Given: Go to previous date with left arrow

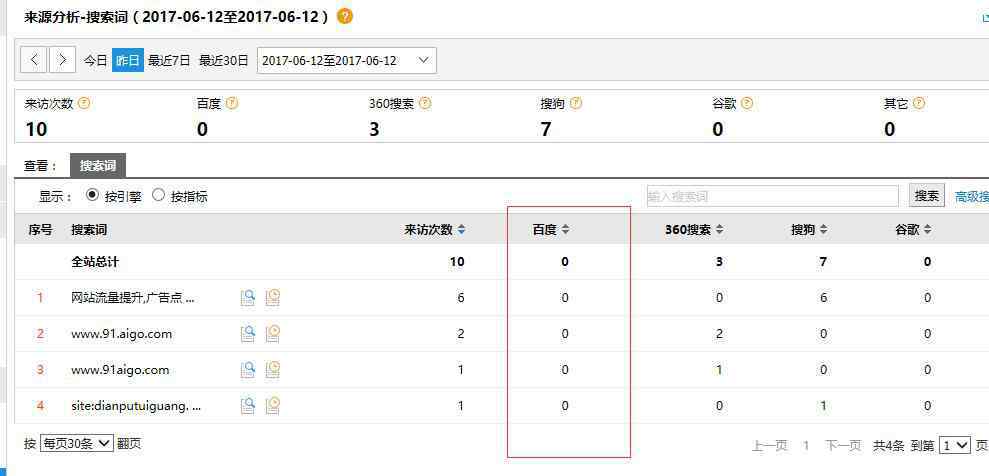Looking at the screenshot, I should coord(33,60).
